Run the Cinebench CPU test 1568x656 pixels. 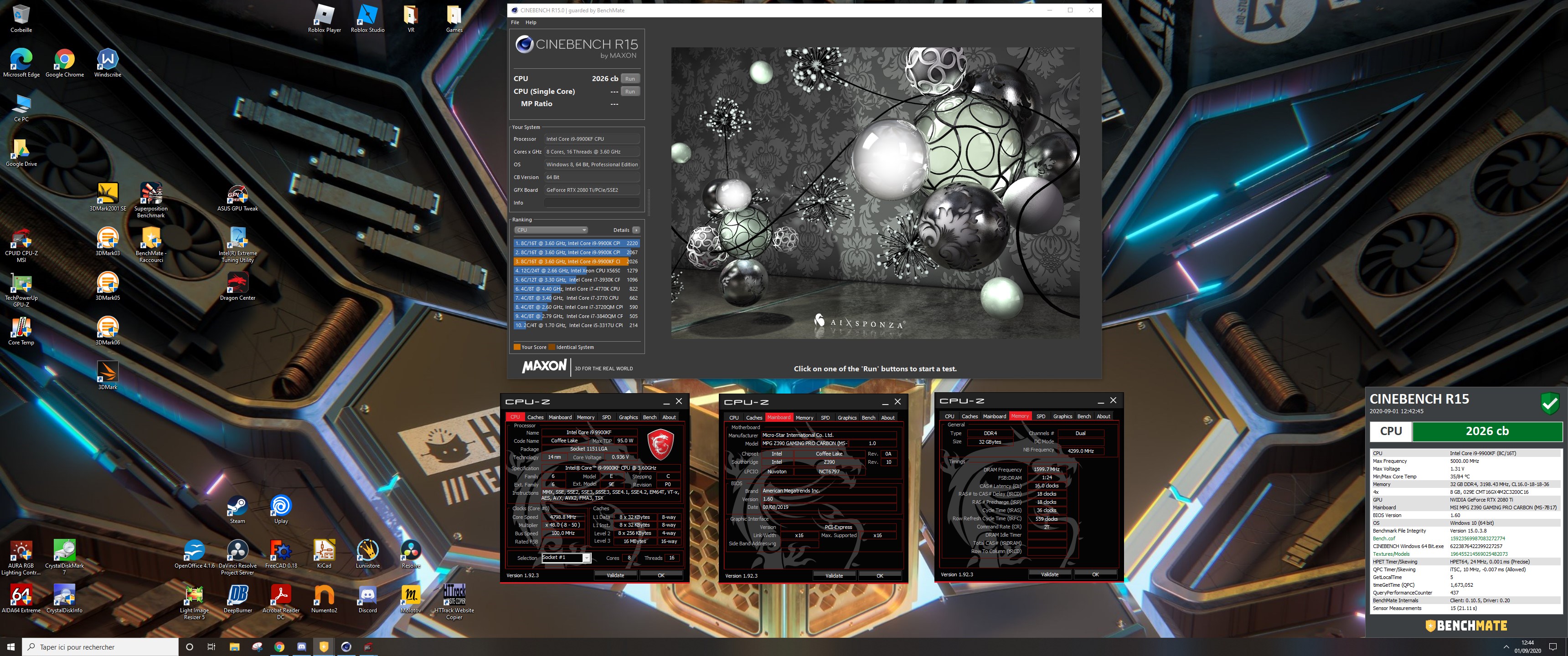630,78
